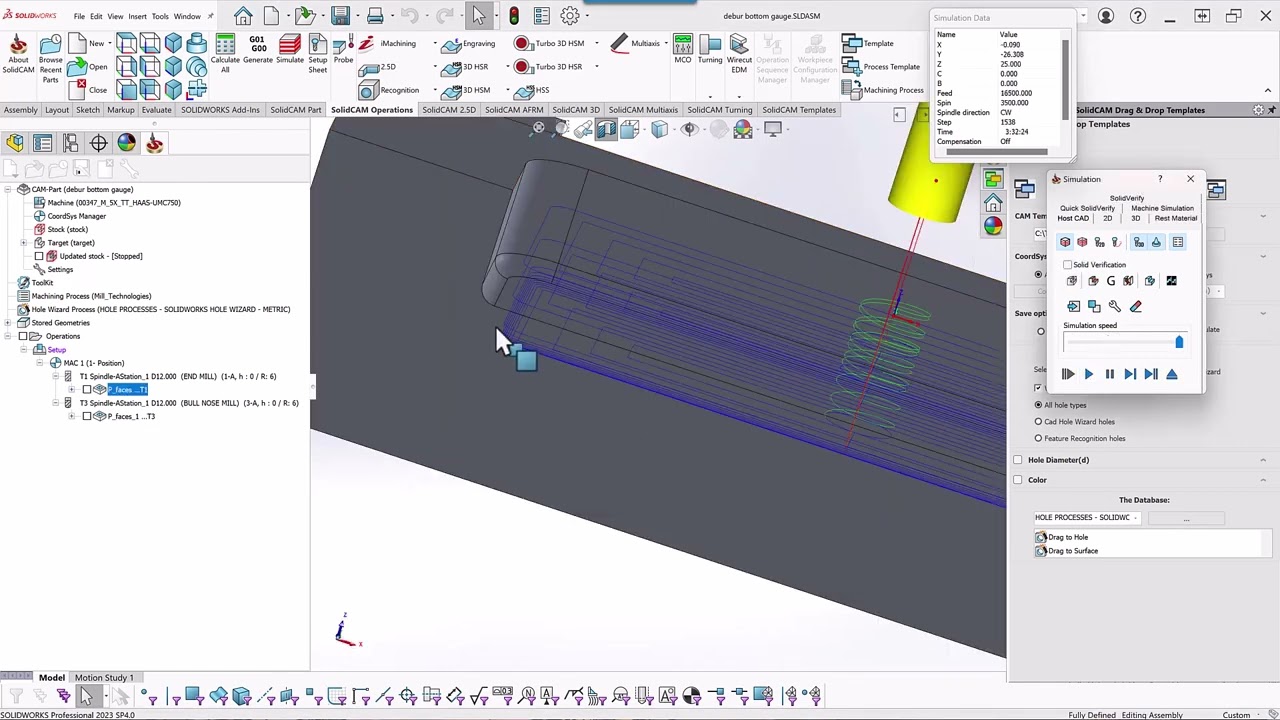
Task: Click the database browse (...) button
Action: [x=1186, y=518]
